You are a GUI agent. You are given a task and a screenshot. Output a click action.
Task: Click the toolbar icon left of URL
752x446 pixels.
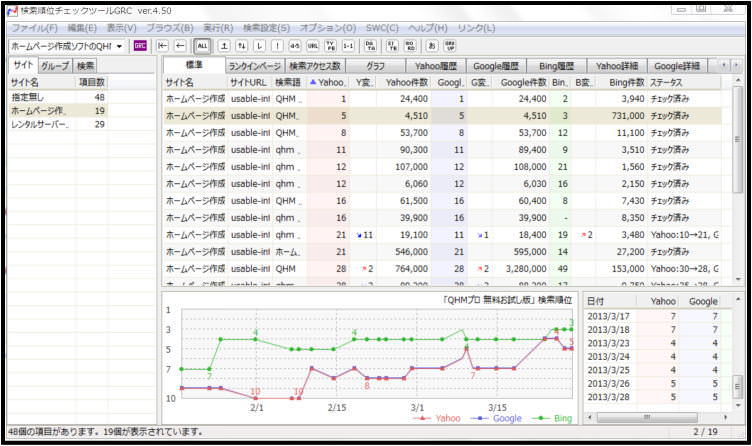295,46
